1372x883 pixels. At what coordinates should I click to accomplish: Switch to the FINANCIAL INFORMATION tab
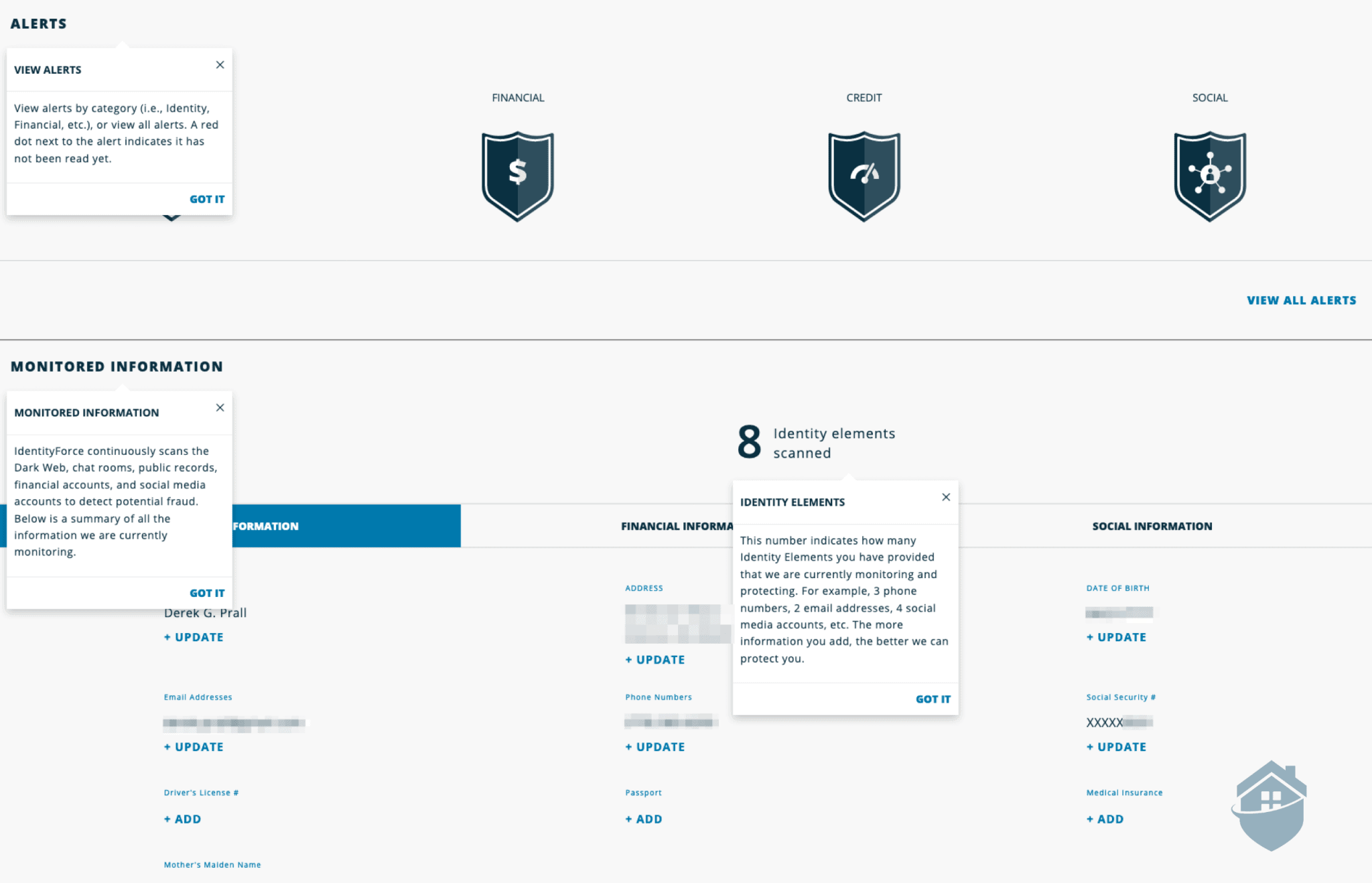(x=677, y=526)
